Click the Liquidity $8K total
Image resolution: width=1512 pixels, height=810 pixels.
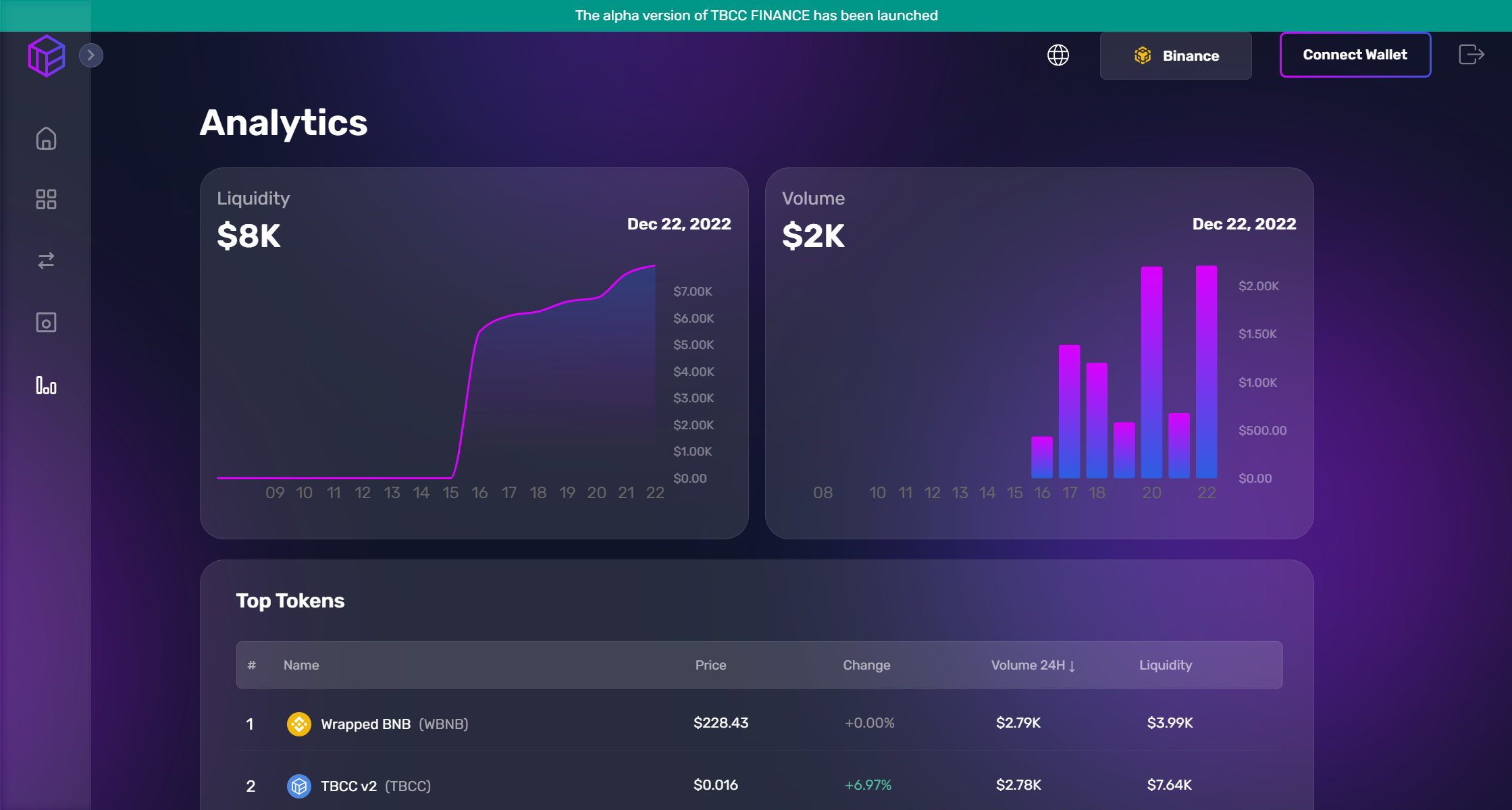coord(249,236)
